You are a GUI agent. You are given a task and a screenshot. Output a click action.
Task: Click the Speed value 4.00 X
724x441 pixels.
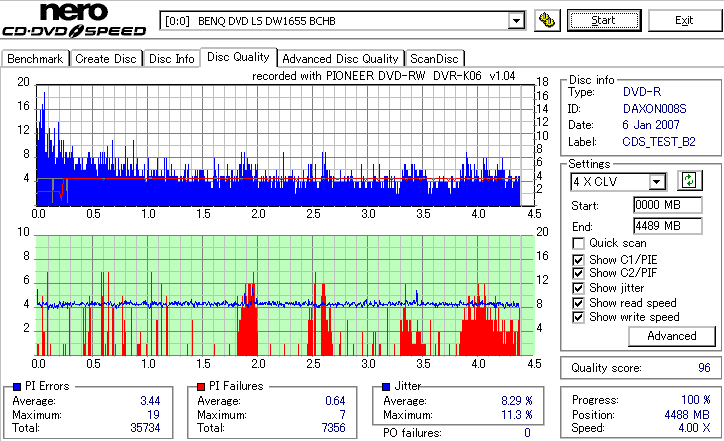coord(694,428)
